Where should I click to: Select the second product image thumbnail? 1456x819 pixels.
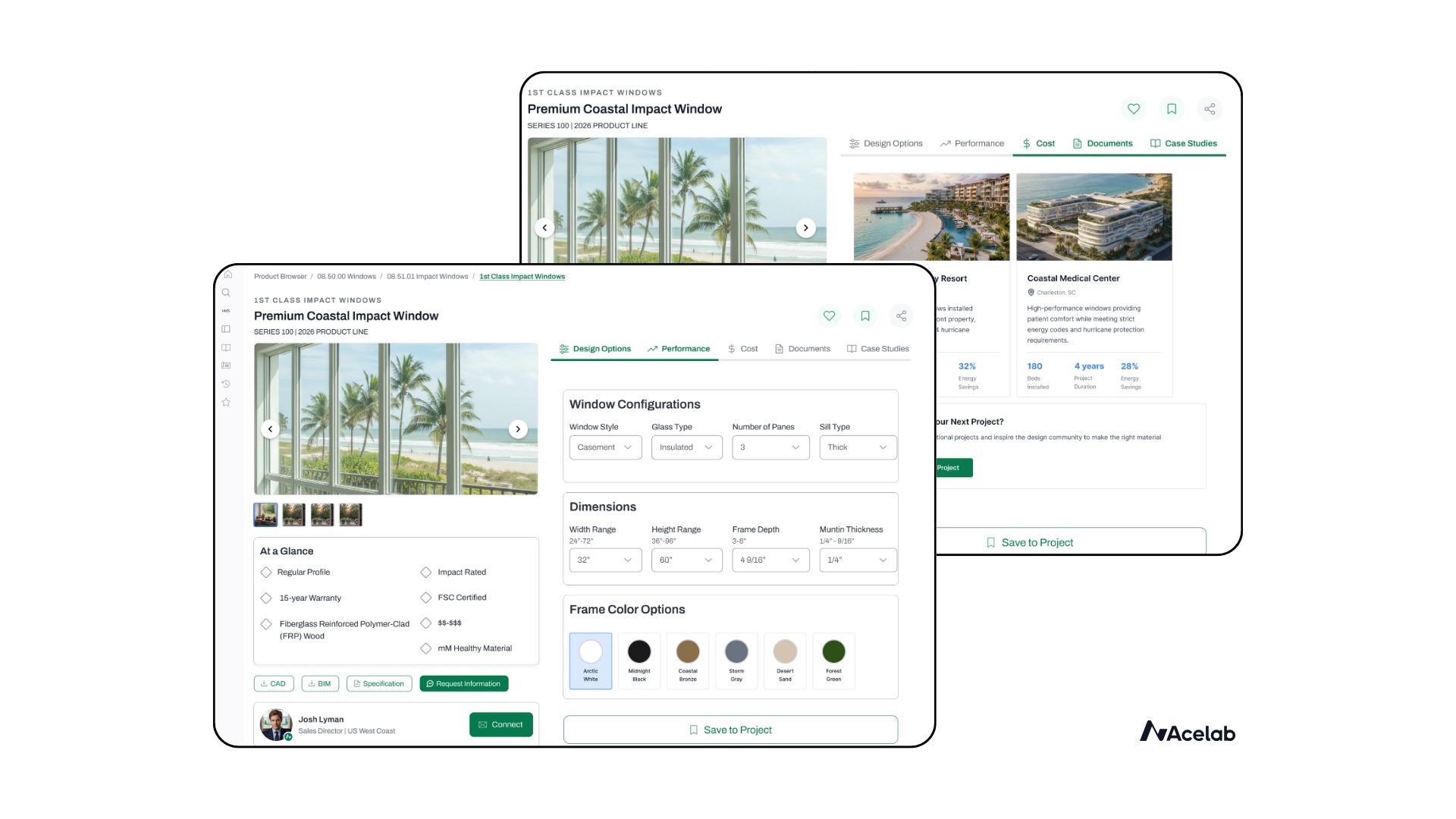293,515
